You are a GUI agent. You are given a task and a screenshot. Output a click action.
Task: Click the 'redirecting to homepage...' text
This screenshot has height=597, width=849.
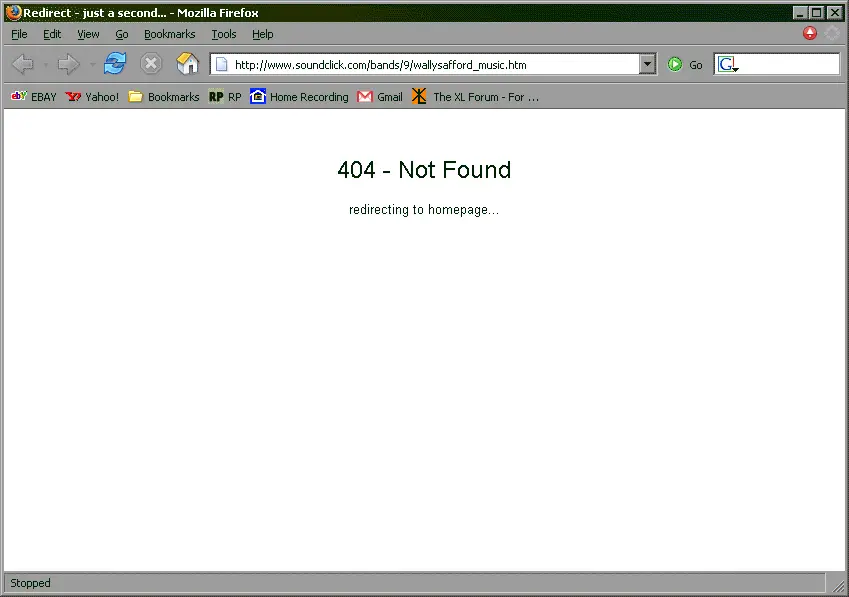tap(424, 209)
